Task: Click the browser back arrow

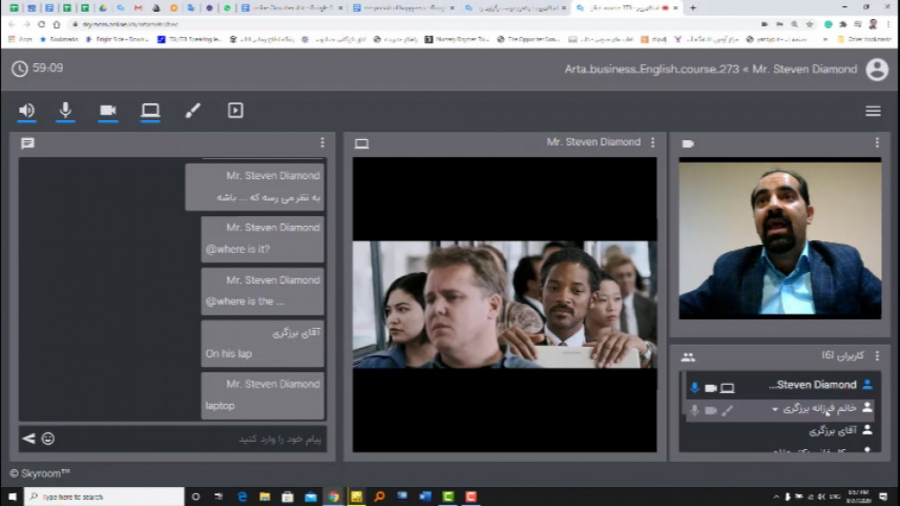Action: pyautogui.click(x=12, y=24)
